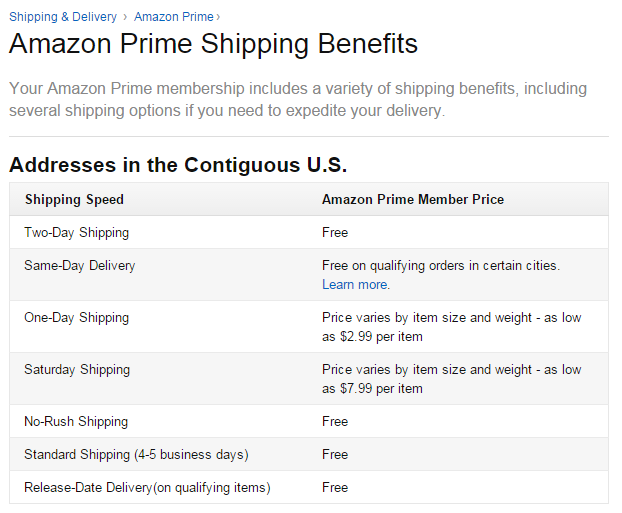The image size is (622, 513).
Task: Click Standard Shipping (4-5 business days) label
Action: pyautogui.click(x=136, y=455)
